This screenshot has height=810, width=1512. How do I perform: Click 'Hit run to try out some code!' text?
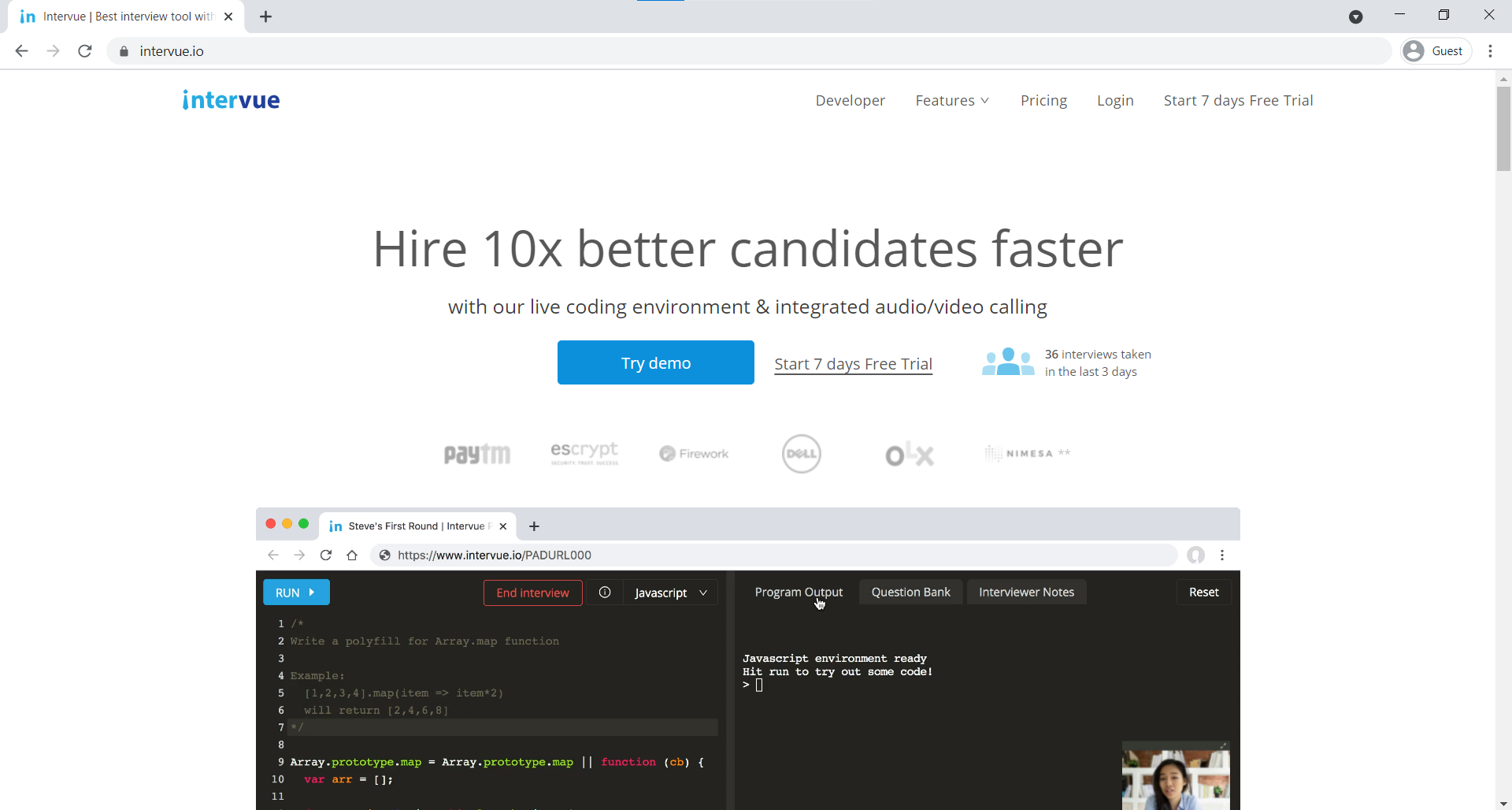click(837, 672)
